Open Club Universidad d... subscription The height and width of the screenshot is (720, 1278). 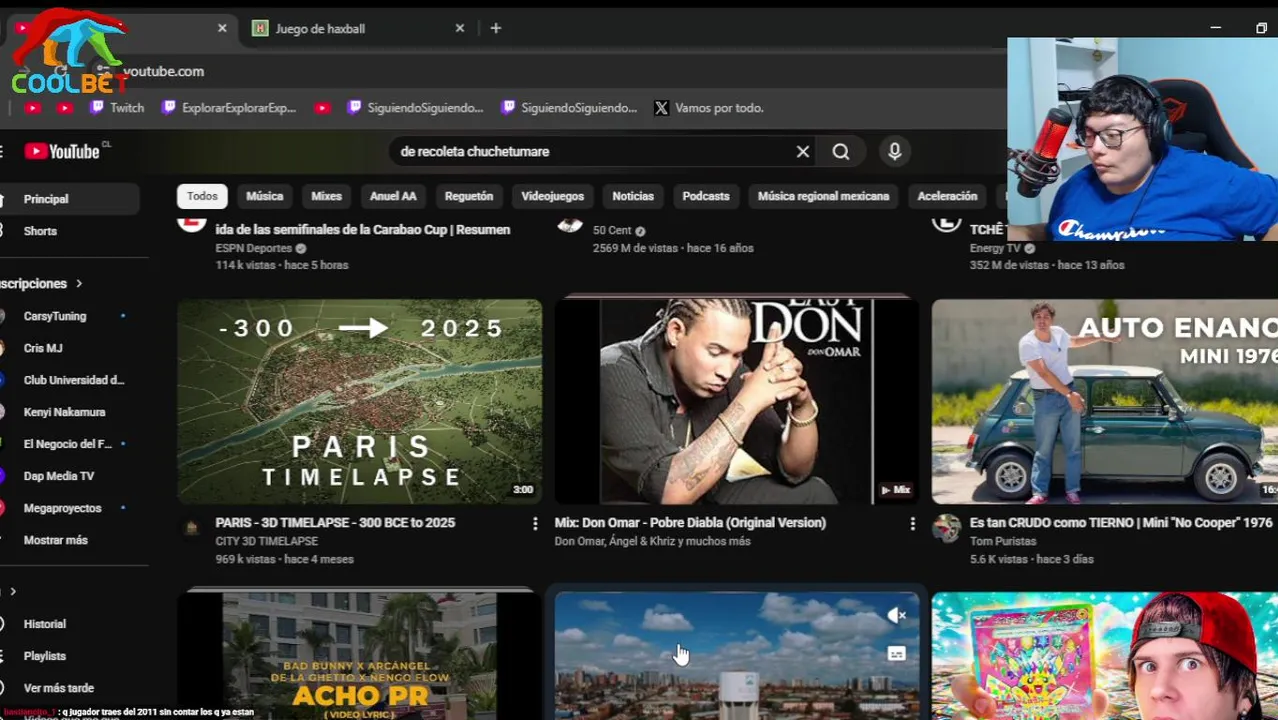tap(70, 380)
